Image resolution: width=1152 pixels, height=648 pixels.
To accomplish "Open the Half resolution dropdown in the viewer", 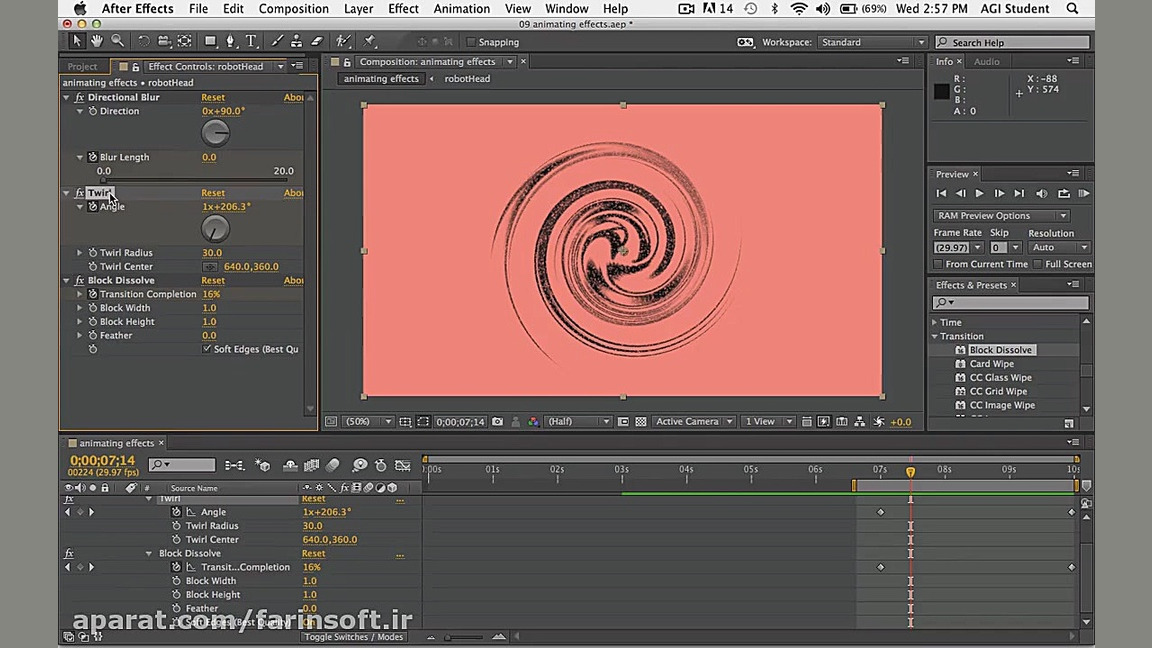I will (578, 422).
